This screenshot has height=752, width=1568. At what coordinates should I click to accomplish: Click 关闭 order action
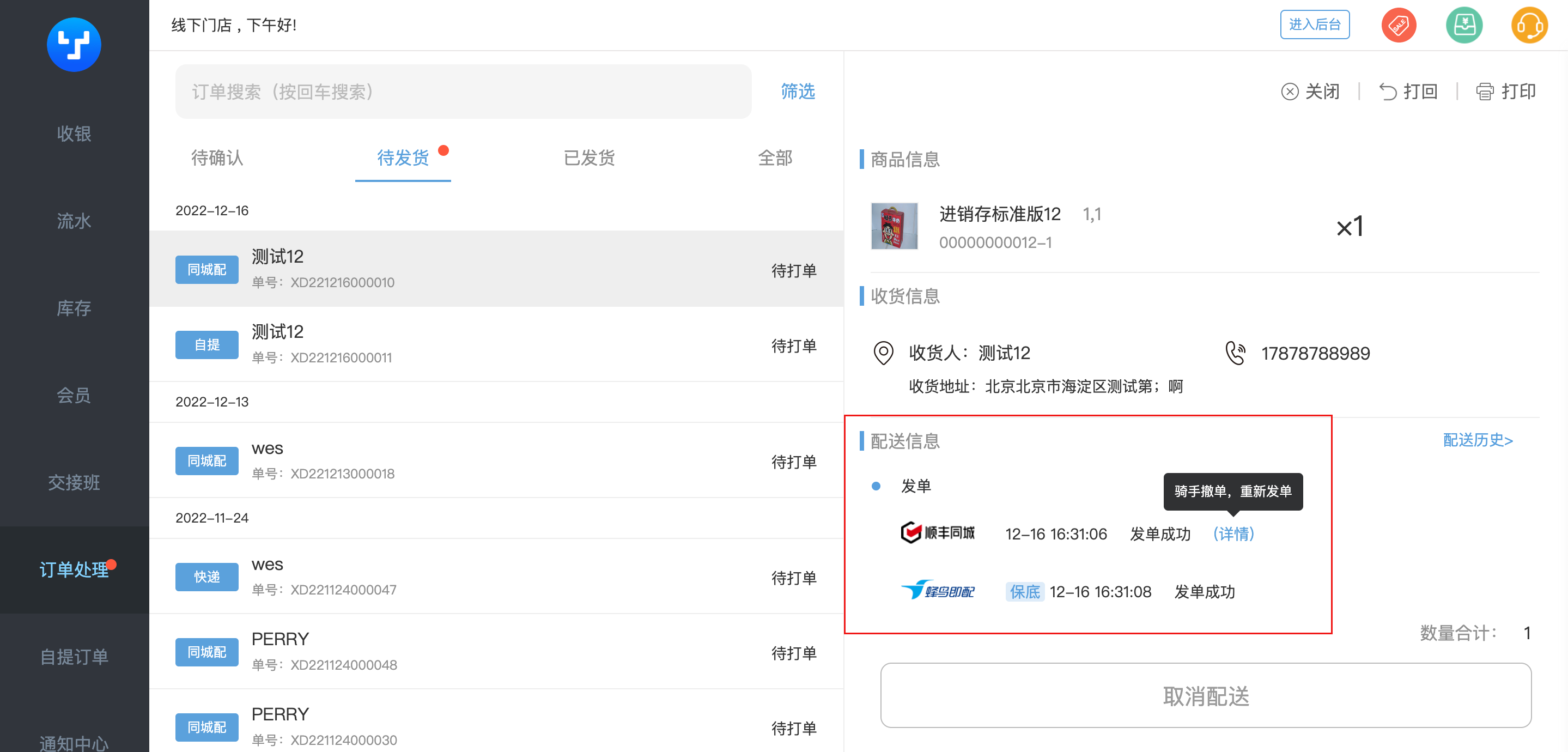pos(1310,92)
